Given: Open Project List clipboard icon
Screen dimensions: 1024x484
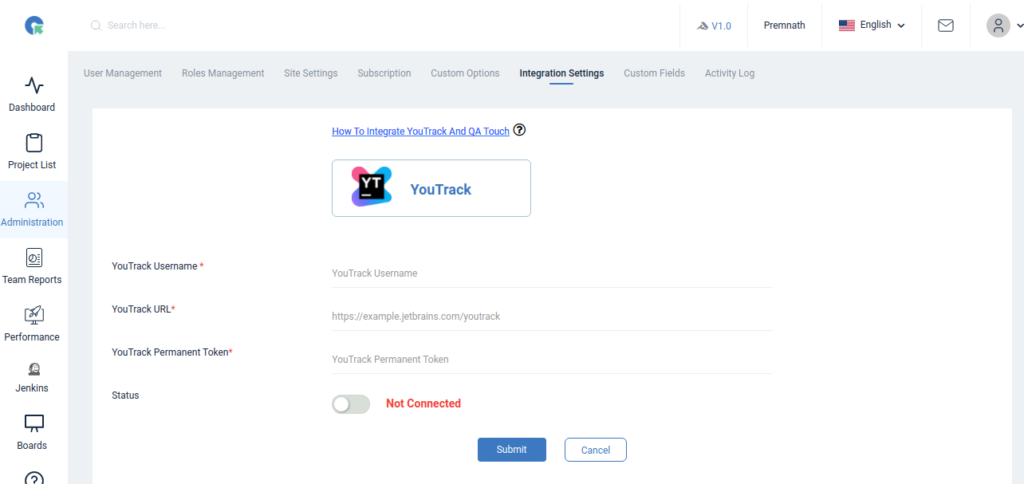Looking at the screenshot, I should click(x=34, y=143).
